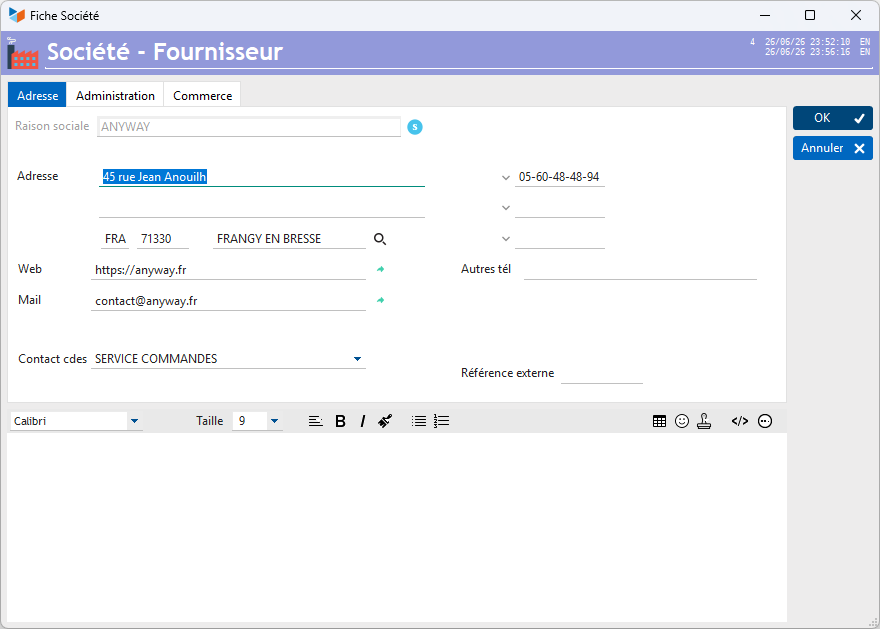Click the Annuler button
880x629 pixels.
pyautogui.click(x=833, y=148)
